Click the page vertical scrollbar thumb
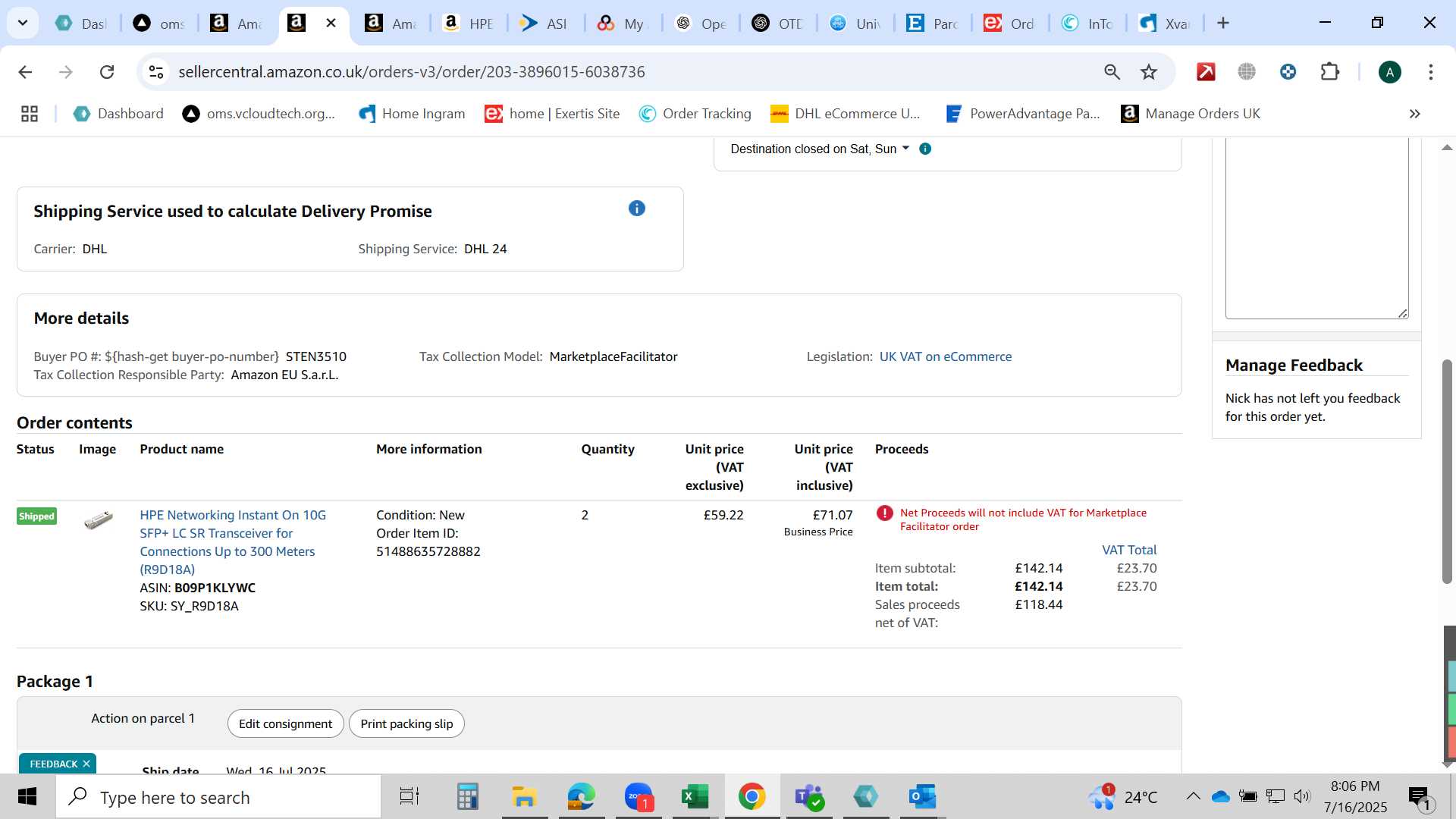The height and width of the screenshot is (819, 1456). [x=1447, y=470]
